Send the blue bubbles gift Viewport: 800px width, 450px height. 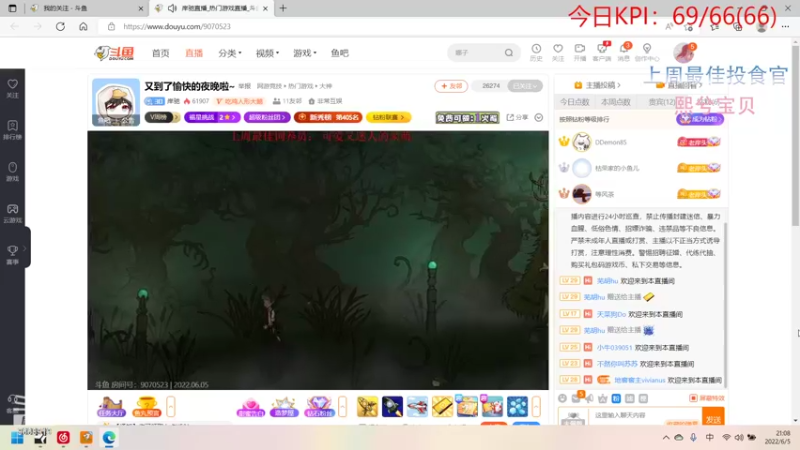tap(517, 407)
